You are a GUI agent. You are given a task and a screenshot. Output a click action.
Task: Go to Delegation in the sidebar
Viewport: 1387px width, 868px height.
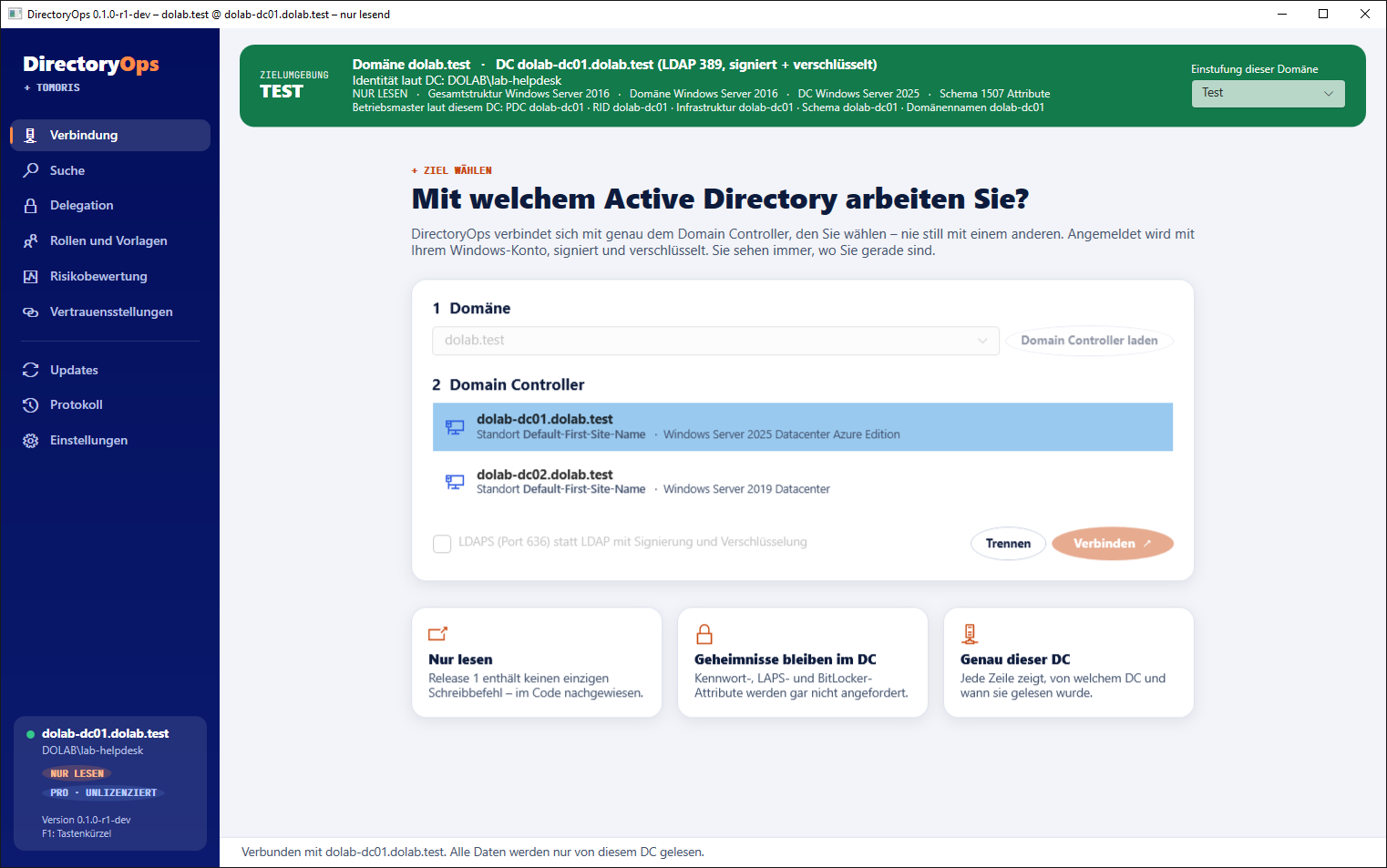point(110,206)
